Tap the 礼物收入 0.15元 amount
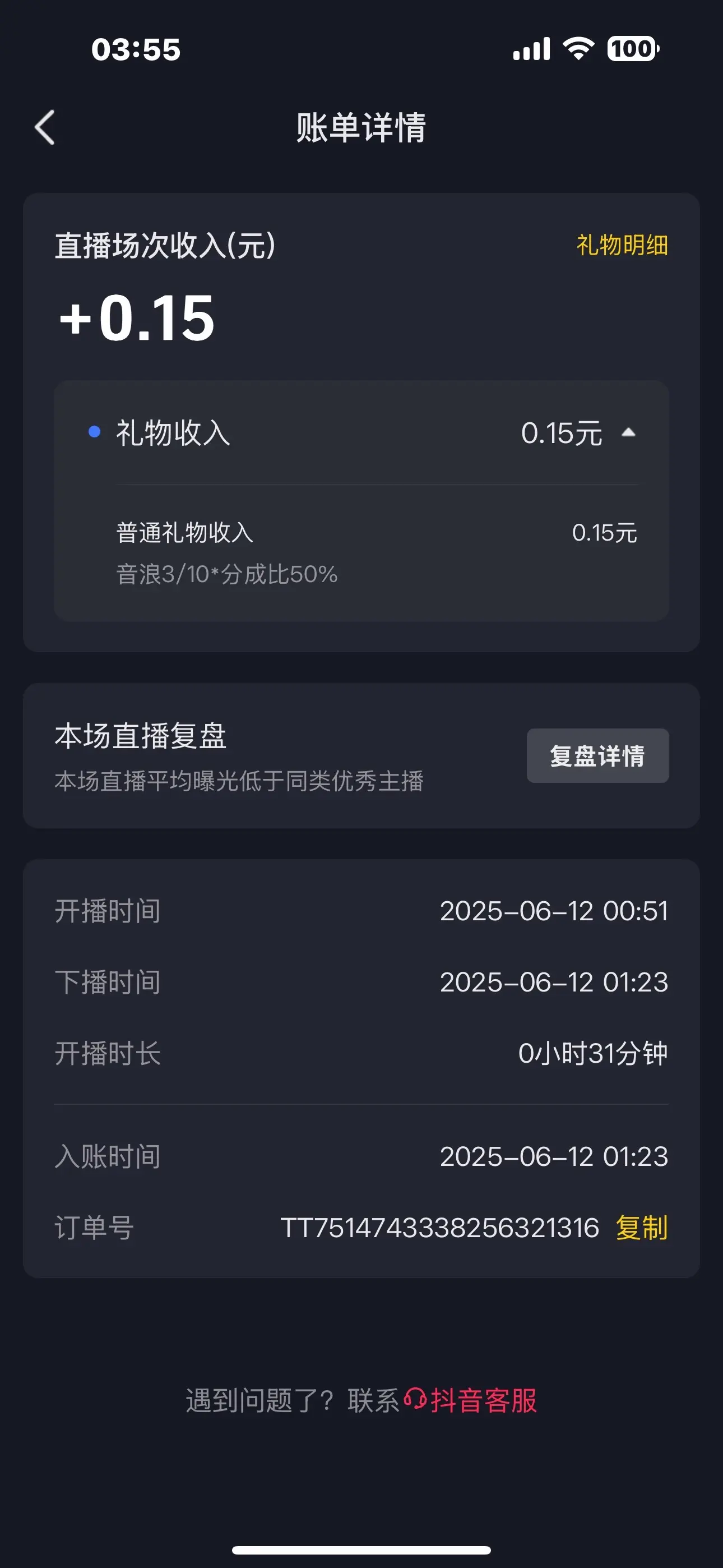This screenshot has width=723, height=1568. click(x=561, y=433)
